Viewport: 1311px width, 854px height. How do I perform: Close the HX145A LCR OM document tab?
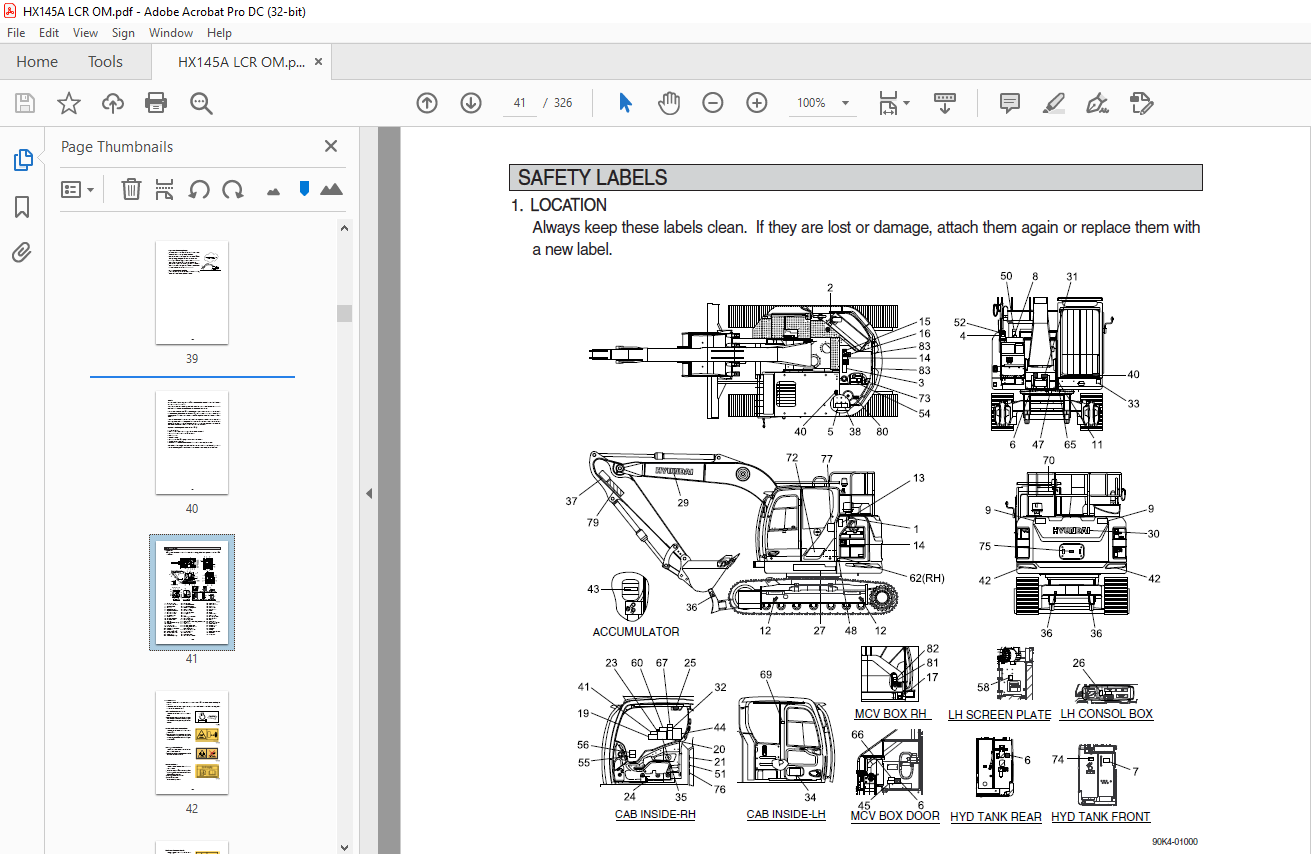click(319, 62)
